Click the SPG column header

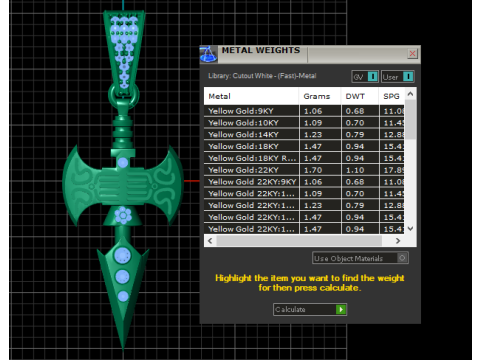coord(392,96)
